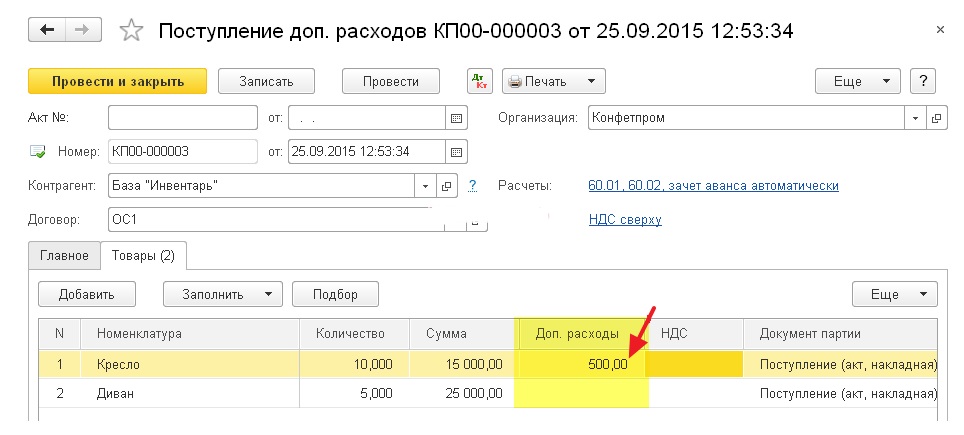Expand the Организация dropdown list
The height and width of the screenshot is (435, 964).
tap(915, 118)
